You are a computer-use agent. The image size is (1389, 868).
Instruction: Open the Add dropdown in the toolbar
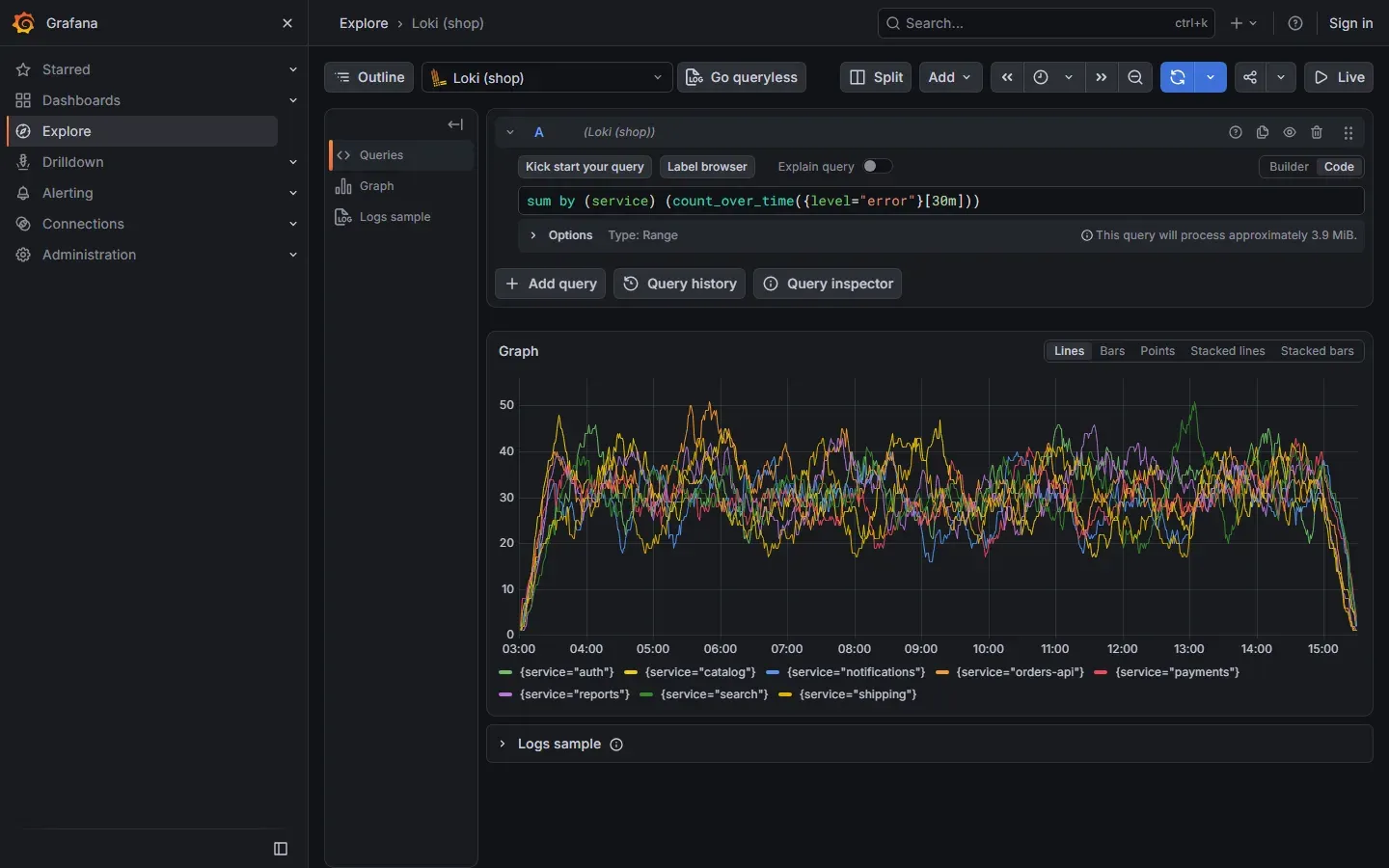tap(950, 77)
